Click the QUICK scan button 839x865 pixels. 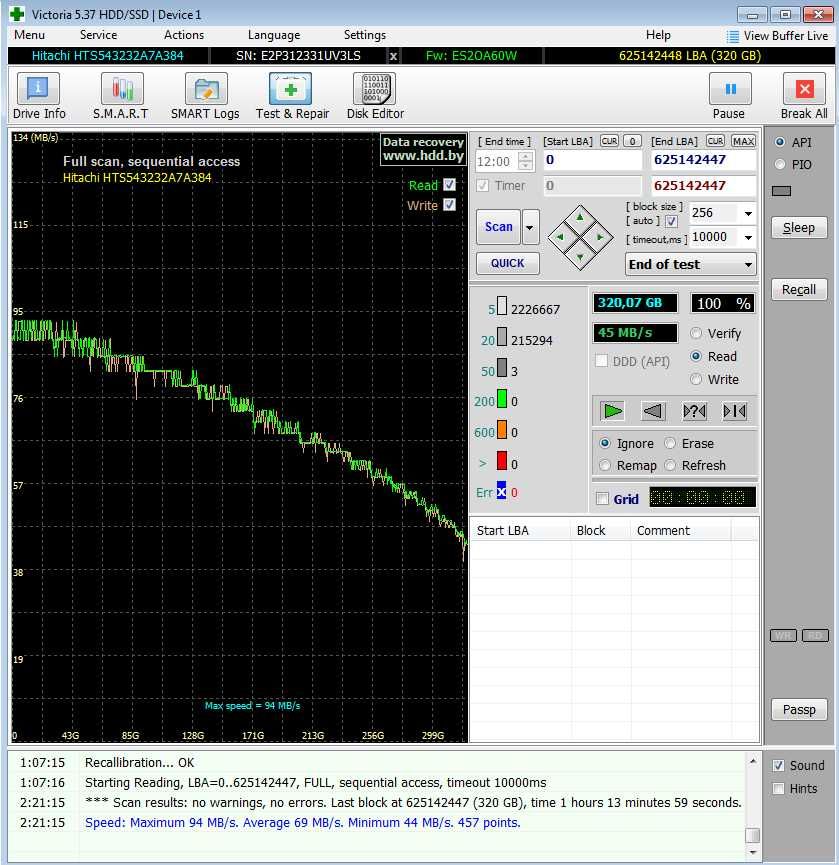pos(507,263)
